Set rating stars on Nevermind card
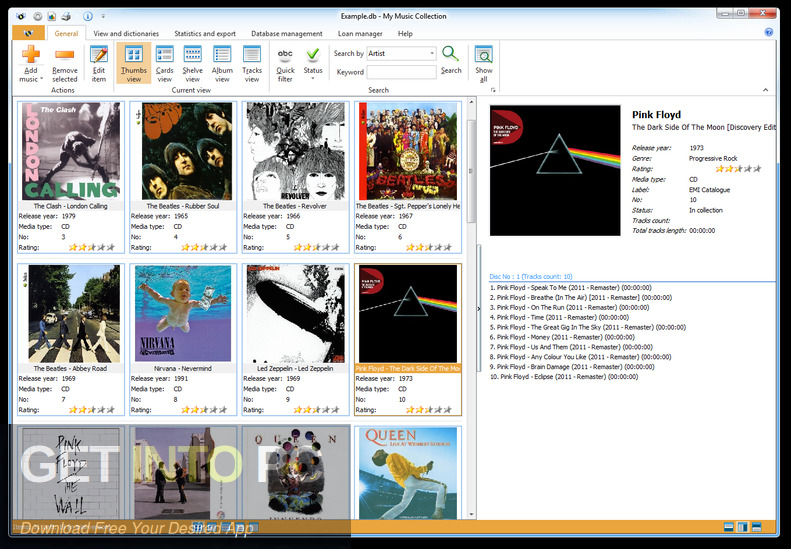Screen dimensions: 791x549 click(204, 410)
